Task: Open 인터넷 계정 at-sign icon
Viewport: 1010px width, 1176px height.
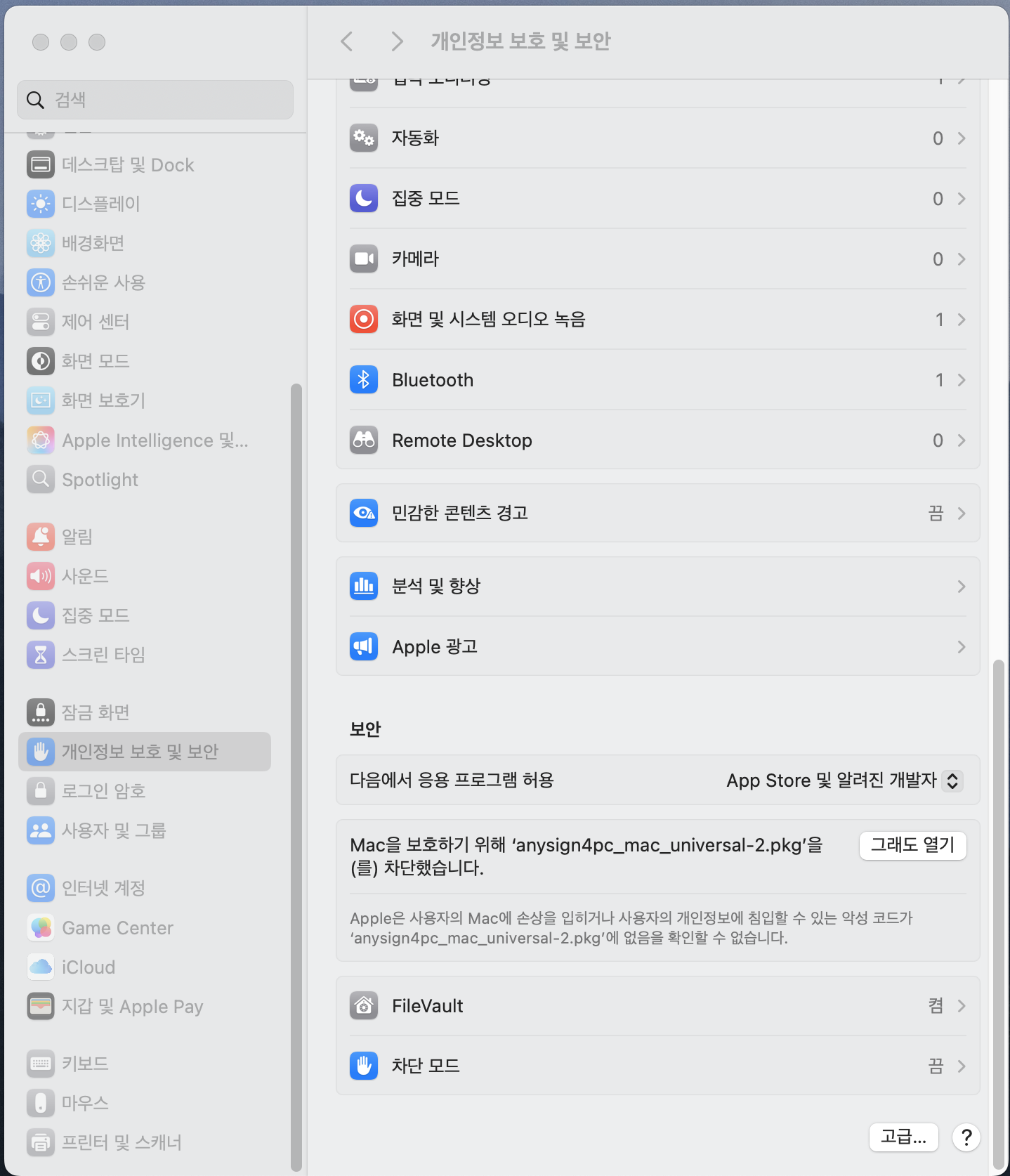Action: click(x=41, y=889)
